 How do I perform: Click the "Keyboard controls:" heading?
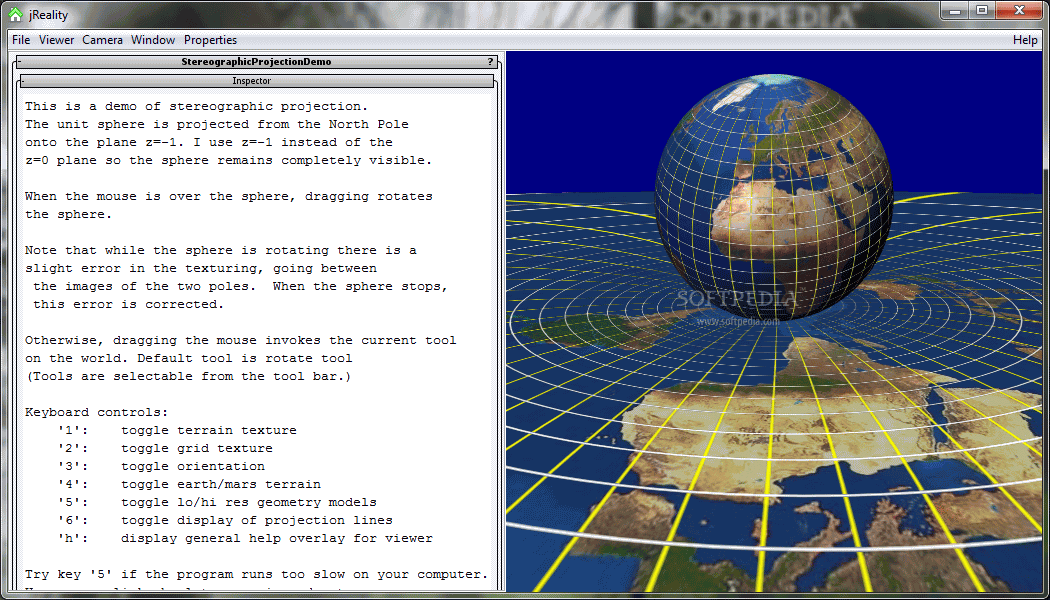96,412
